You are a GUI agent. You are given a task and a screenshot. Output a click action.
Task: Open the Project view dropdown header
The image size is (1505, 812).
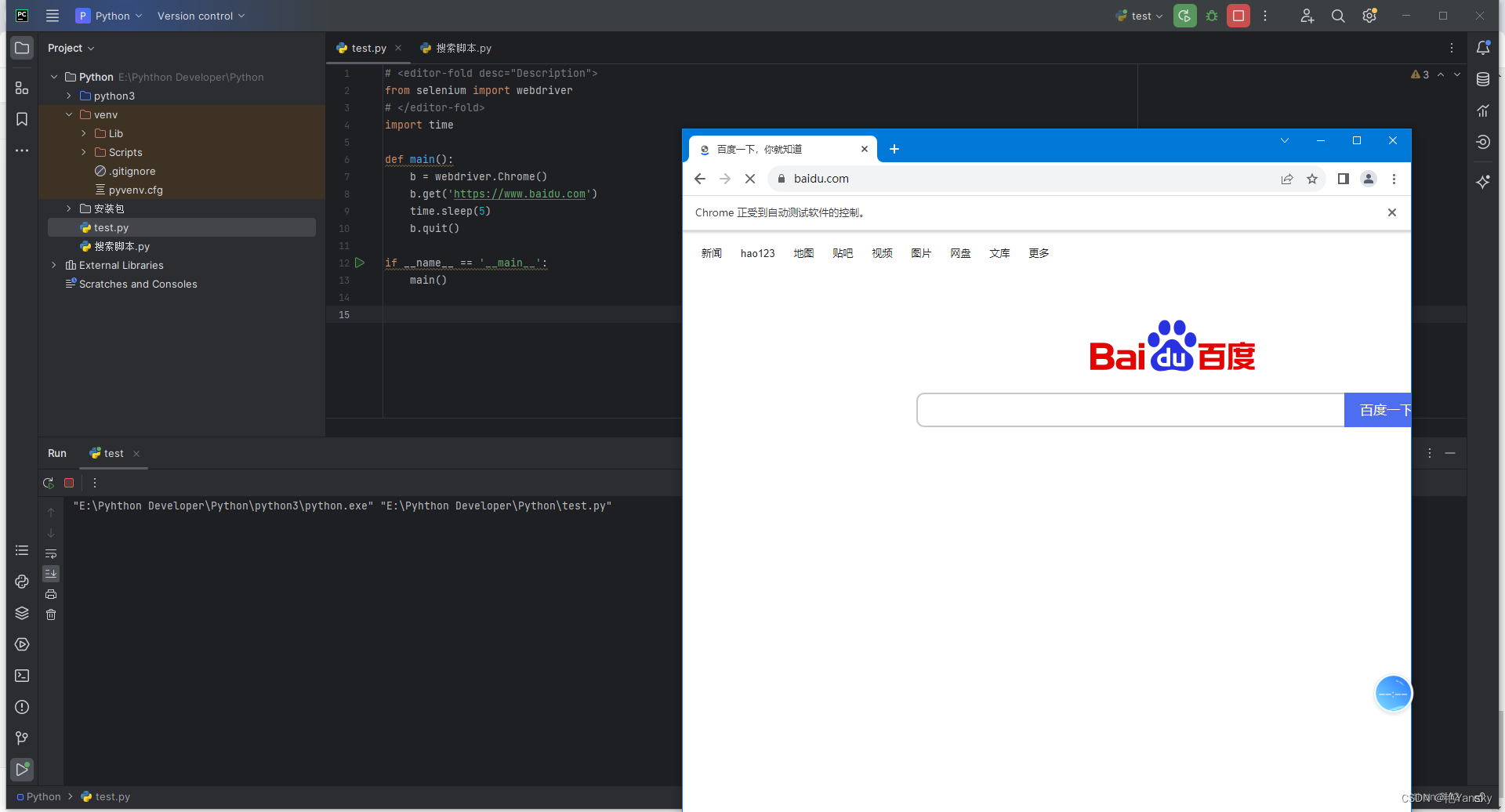(x=71, y=48)
